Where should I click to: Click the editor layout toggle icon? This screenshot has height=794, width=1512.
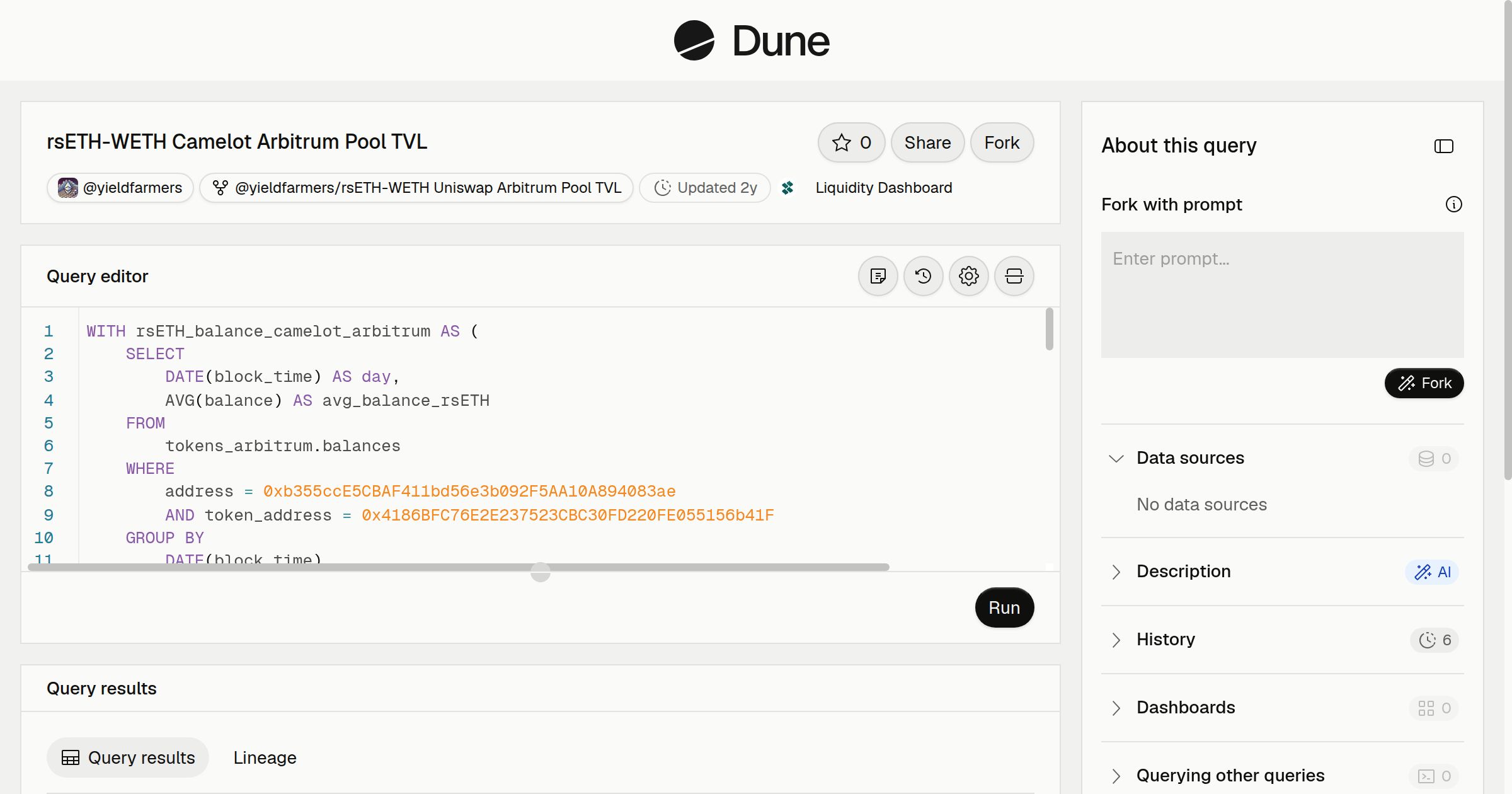[x=1014, y=276]
